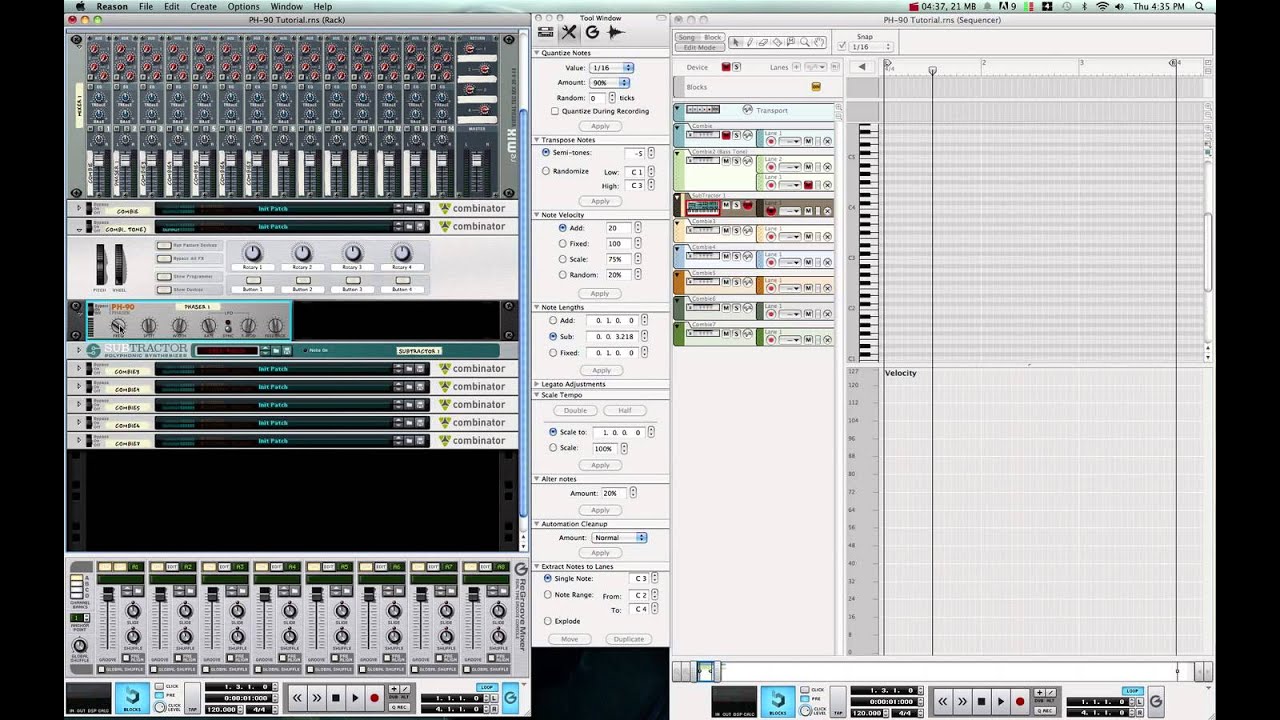Open the Quantize Value 1/16 dropdown
Image resolution: width=1280 pixels, height=720 pixels.
click(609, 67)
